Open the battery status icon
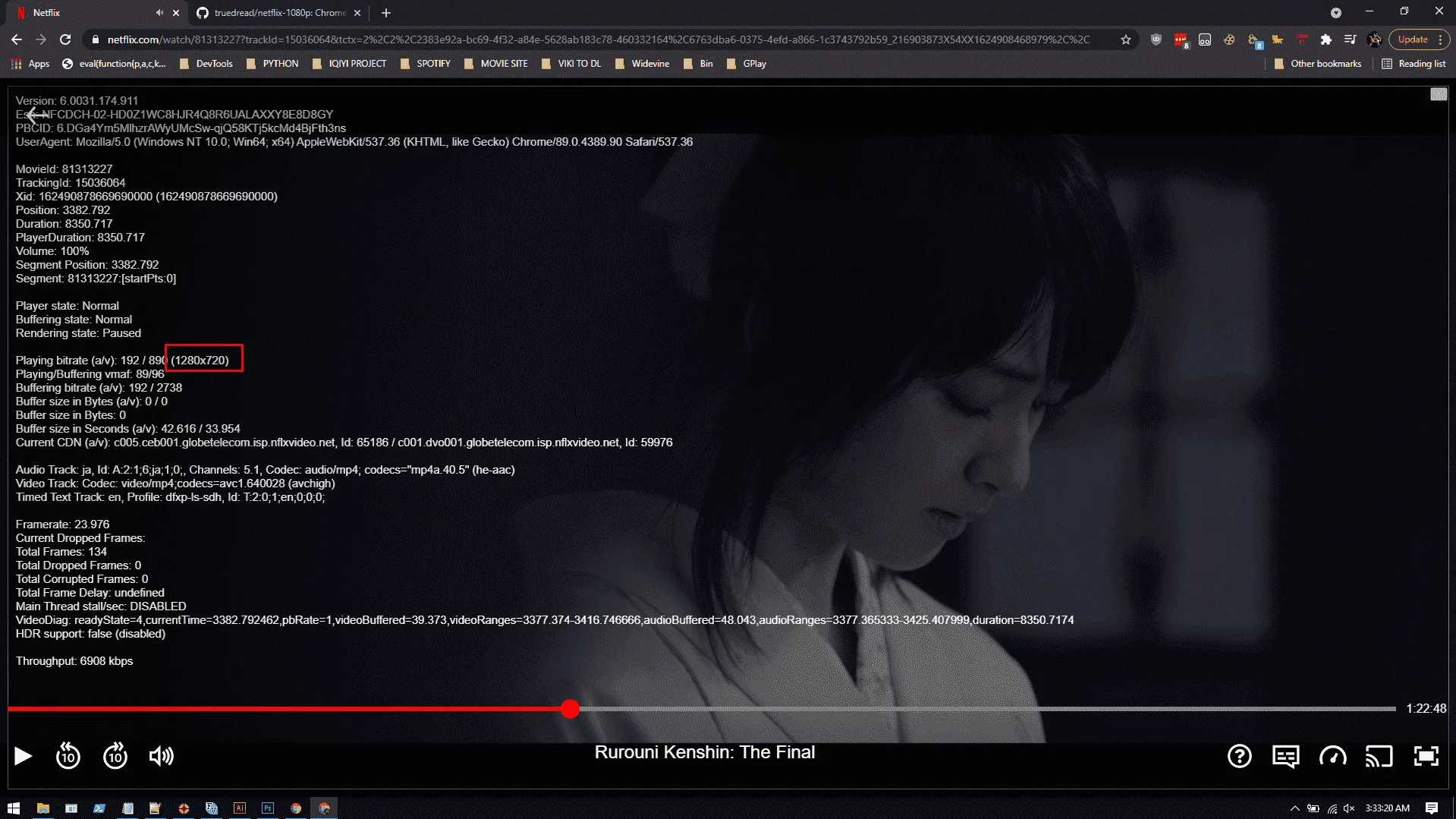Viewport: 1456px width, 819px height. [1313, 808]
